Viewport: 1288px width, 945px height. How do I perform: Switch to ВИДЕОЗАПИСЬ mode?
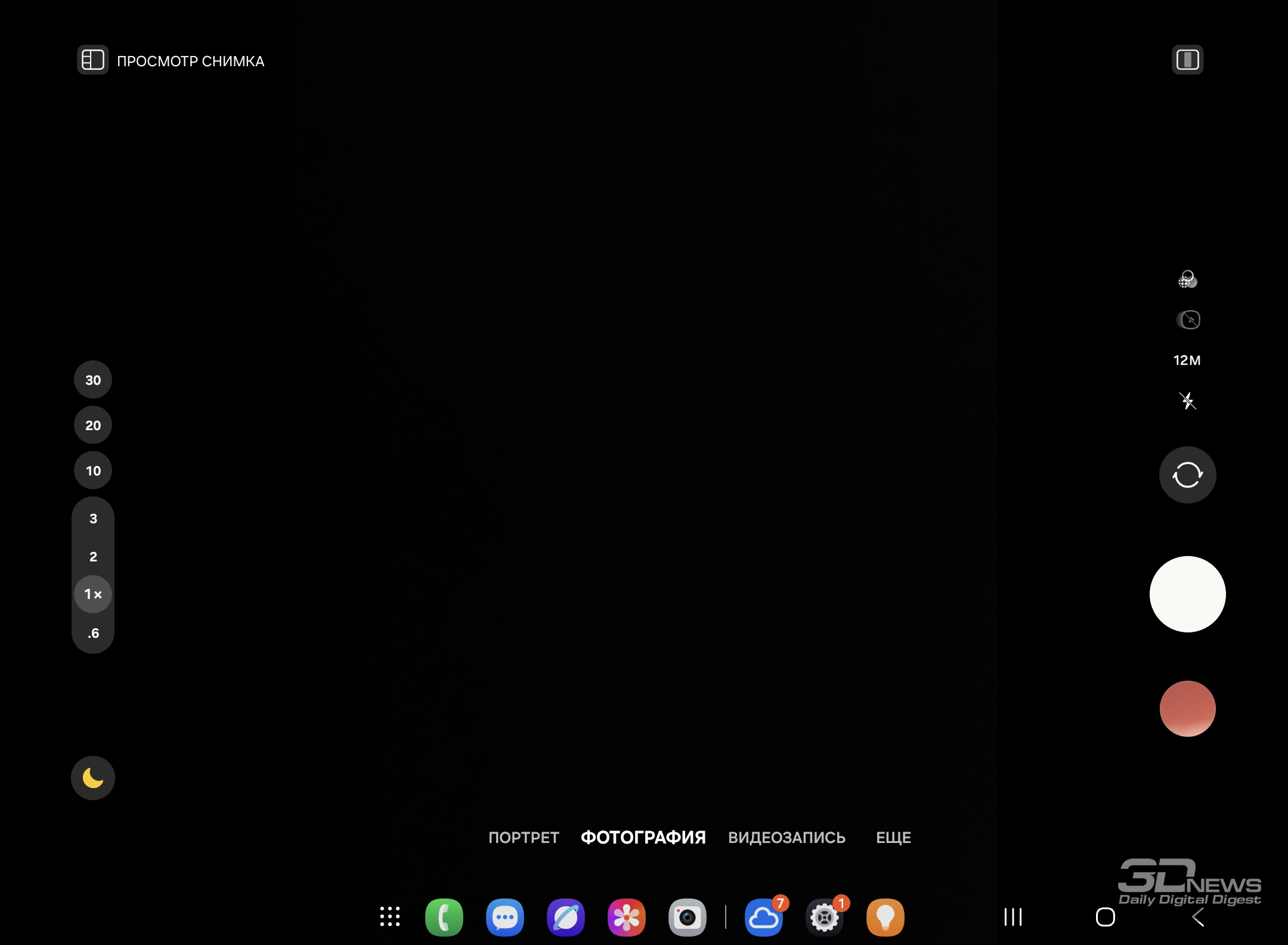point(787,838)
